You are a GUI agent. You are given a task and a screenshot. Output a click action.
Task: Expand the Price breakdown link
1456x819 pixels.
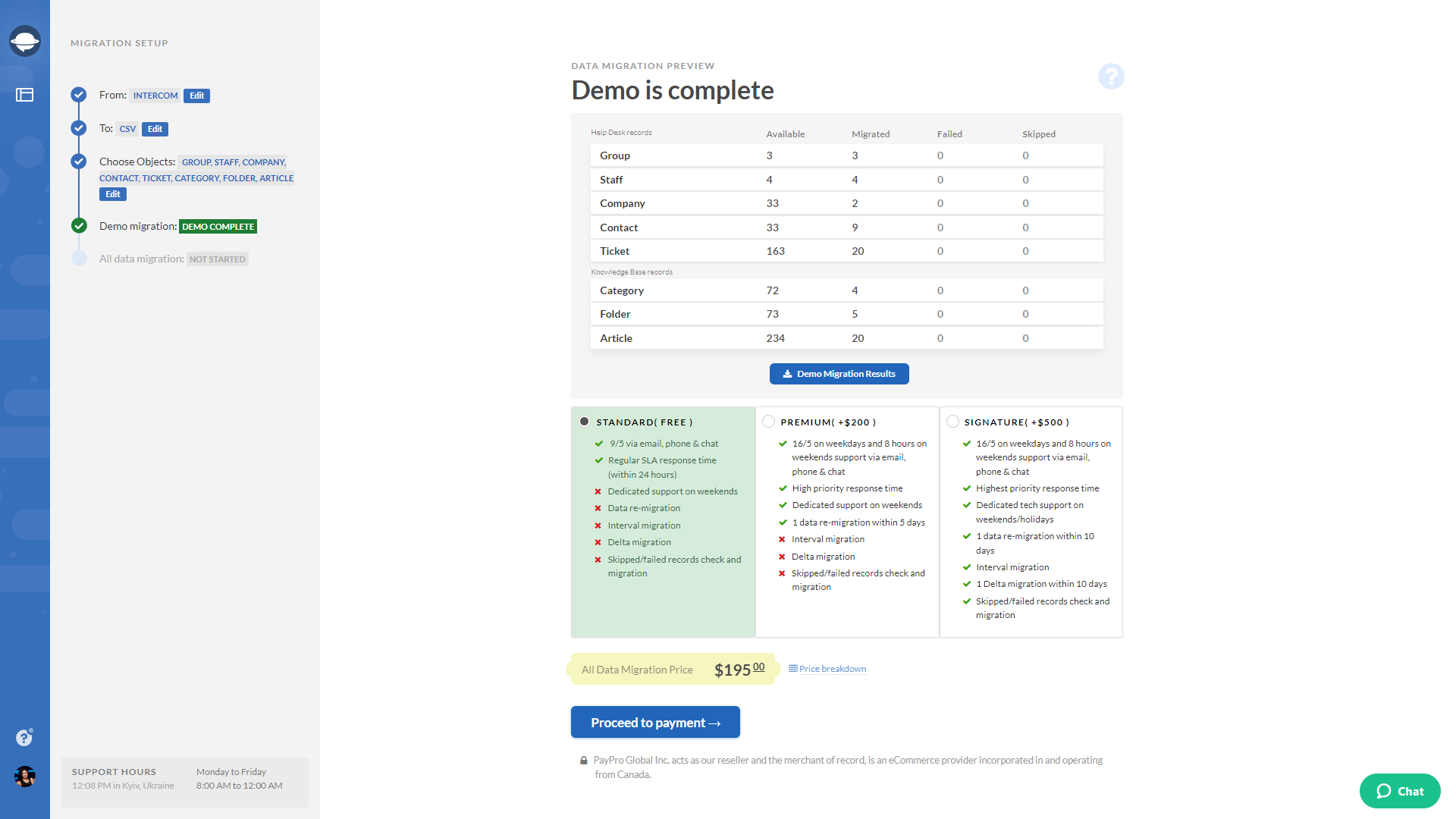coord(830,668)
